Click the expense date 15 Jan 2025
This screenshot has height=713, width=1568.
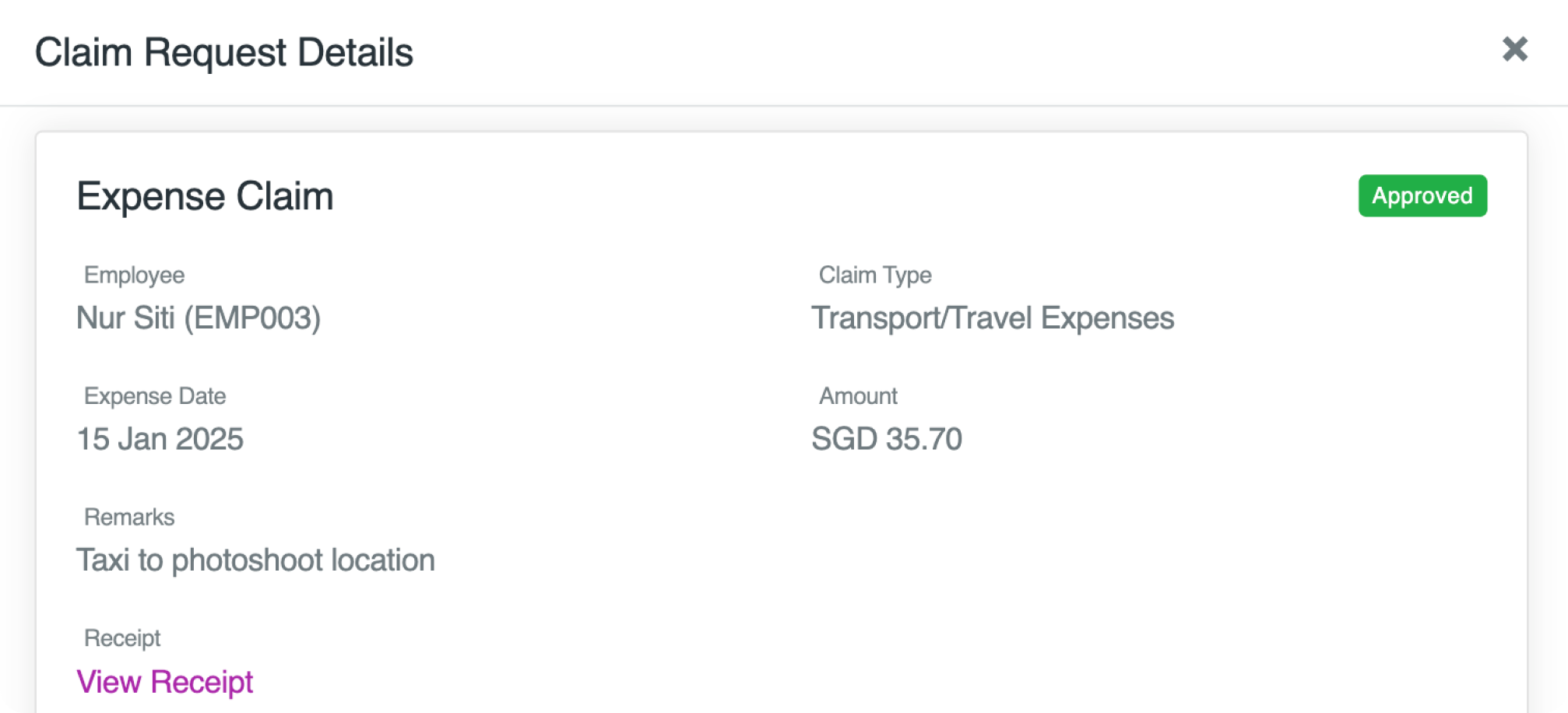click(160, 439)
